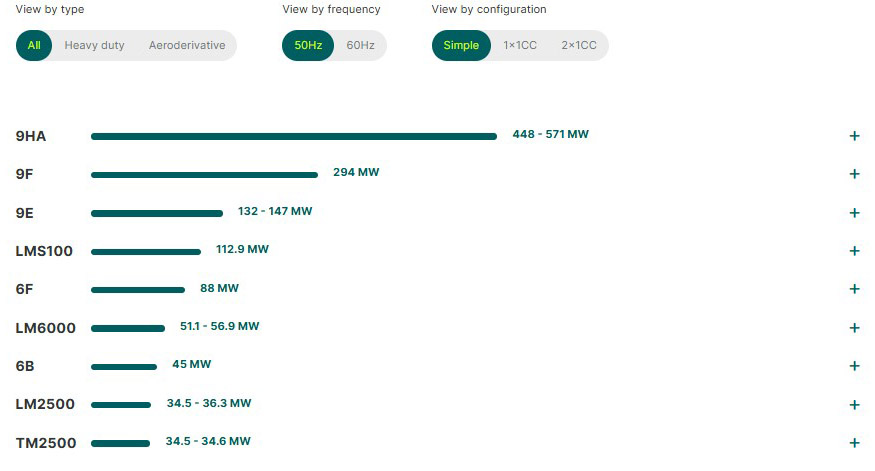Viewport: 875px width, 471px height.
Task: Choose the 1×1CC configuration
Action: pyautogui.click(x=520, y=45)
